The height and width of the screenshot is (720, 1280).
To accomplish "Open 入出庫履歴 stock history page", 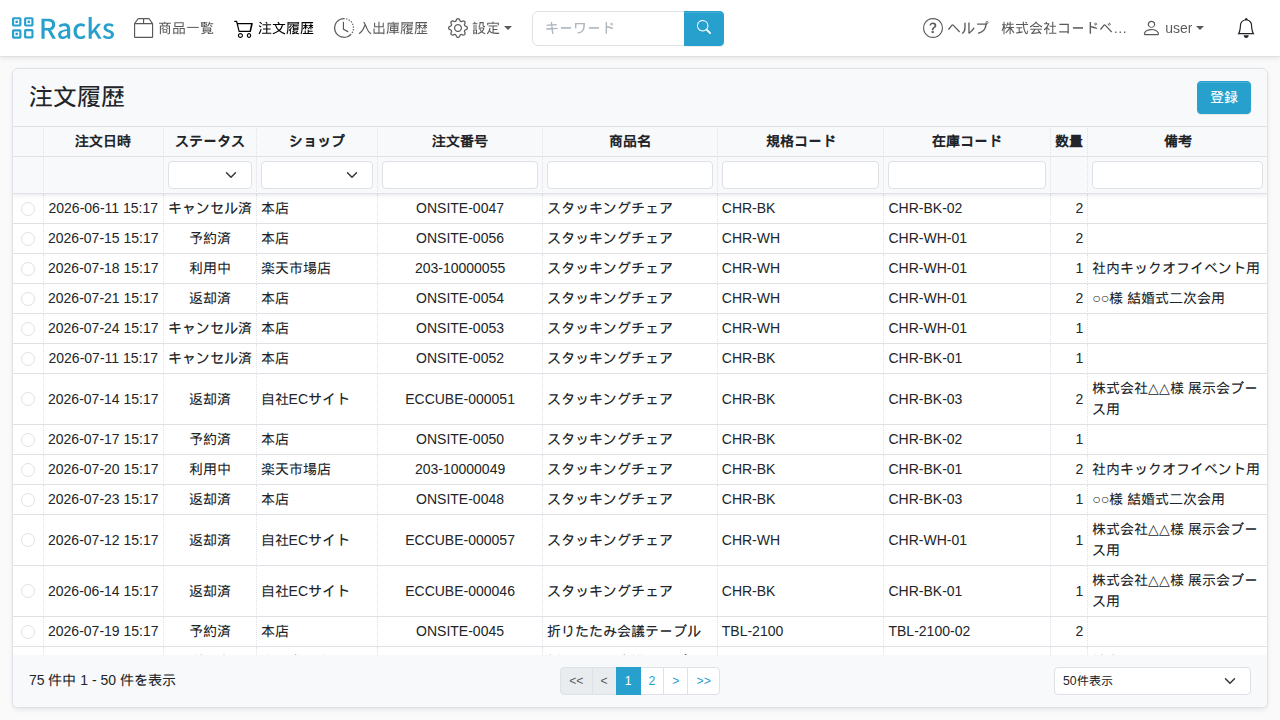I will point(380,28).
